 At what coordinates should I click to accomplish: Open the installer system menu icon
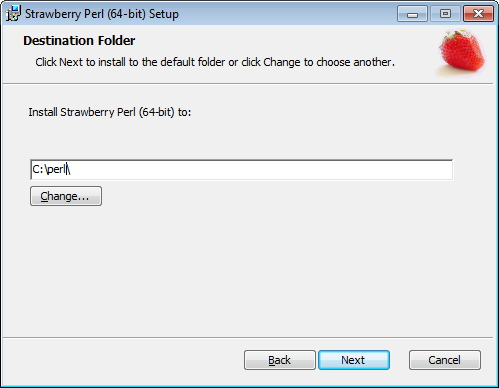pos(13,14)
